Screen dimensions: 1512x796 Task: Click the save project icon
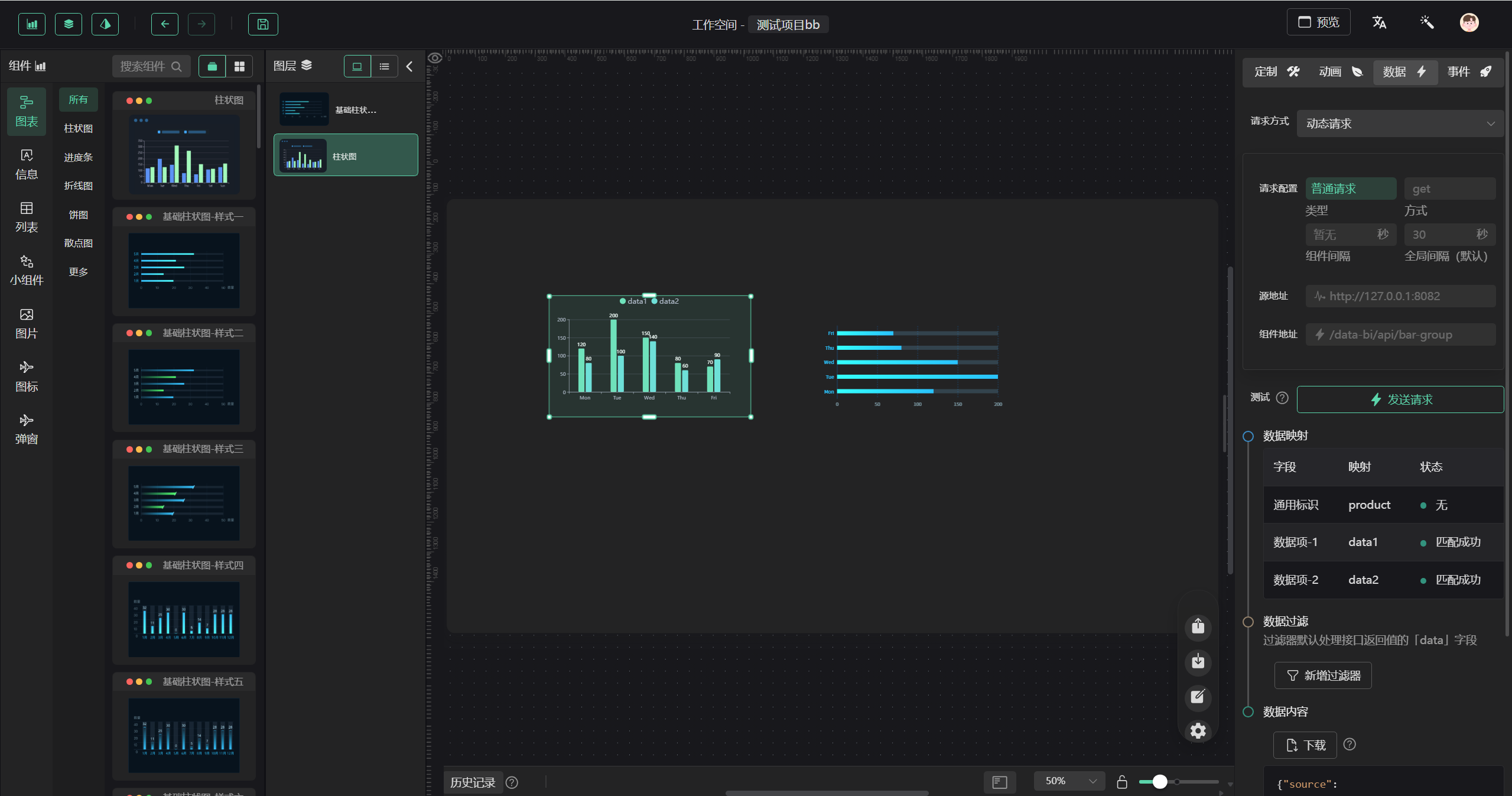coord(263,24)
